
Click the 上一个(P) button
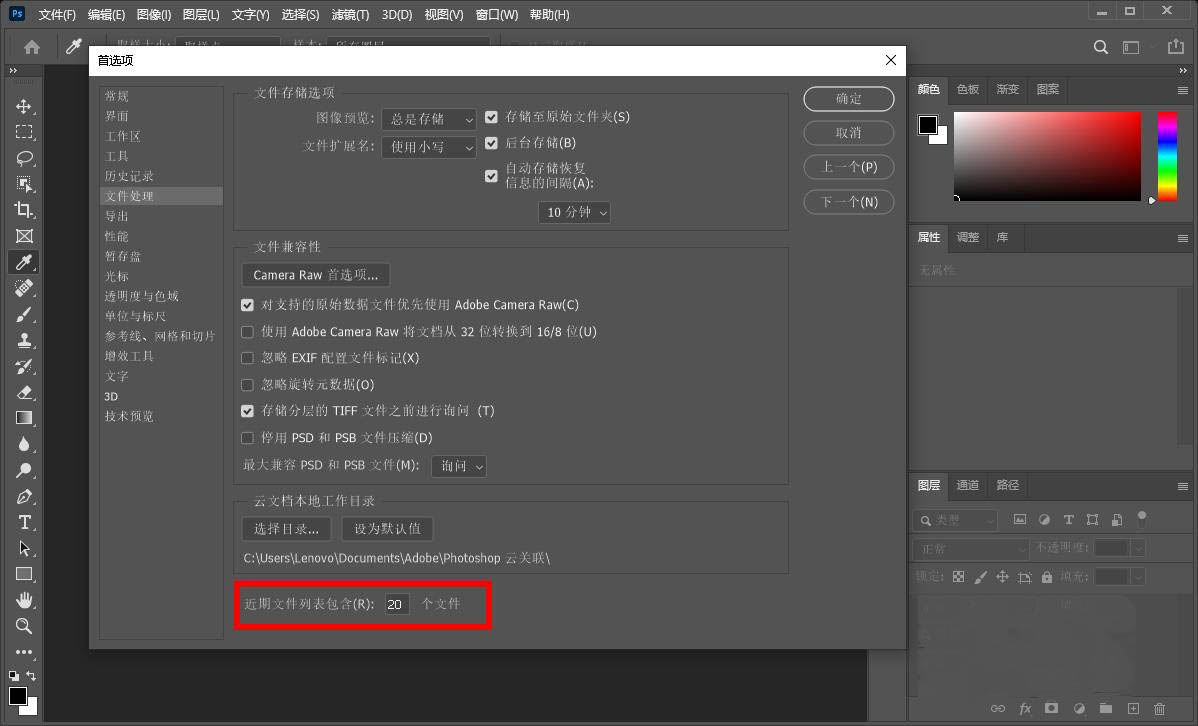pyautogui.click(x=849, y=167)
